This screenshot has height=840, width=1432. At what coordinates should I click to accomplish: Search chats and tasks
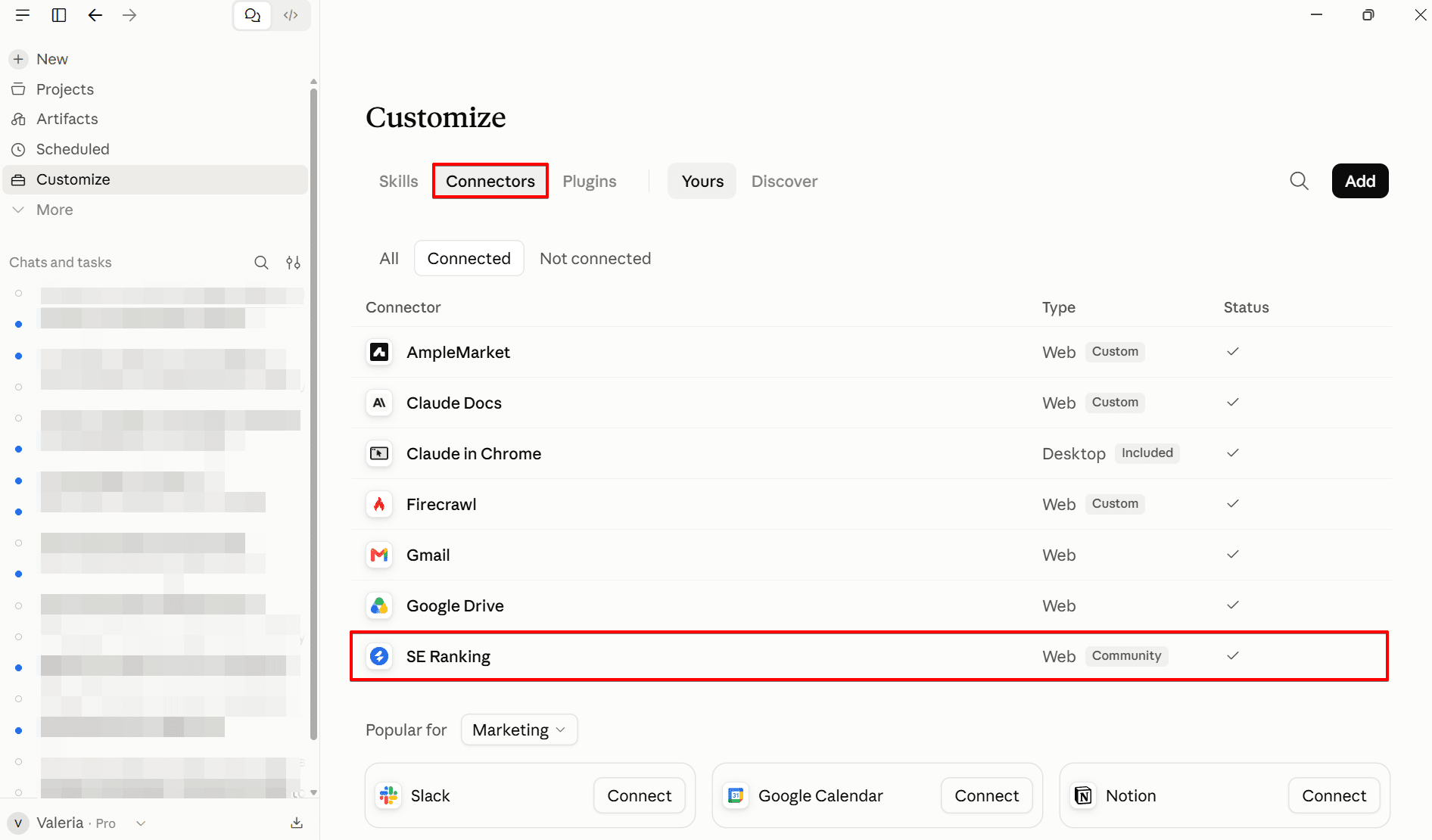pos(261,263)
